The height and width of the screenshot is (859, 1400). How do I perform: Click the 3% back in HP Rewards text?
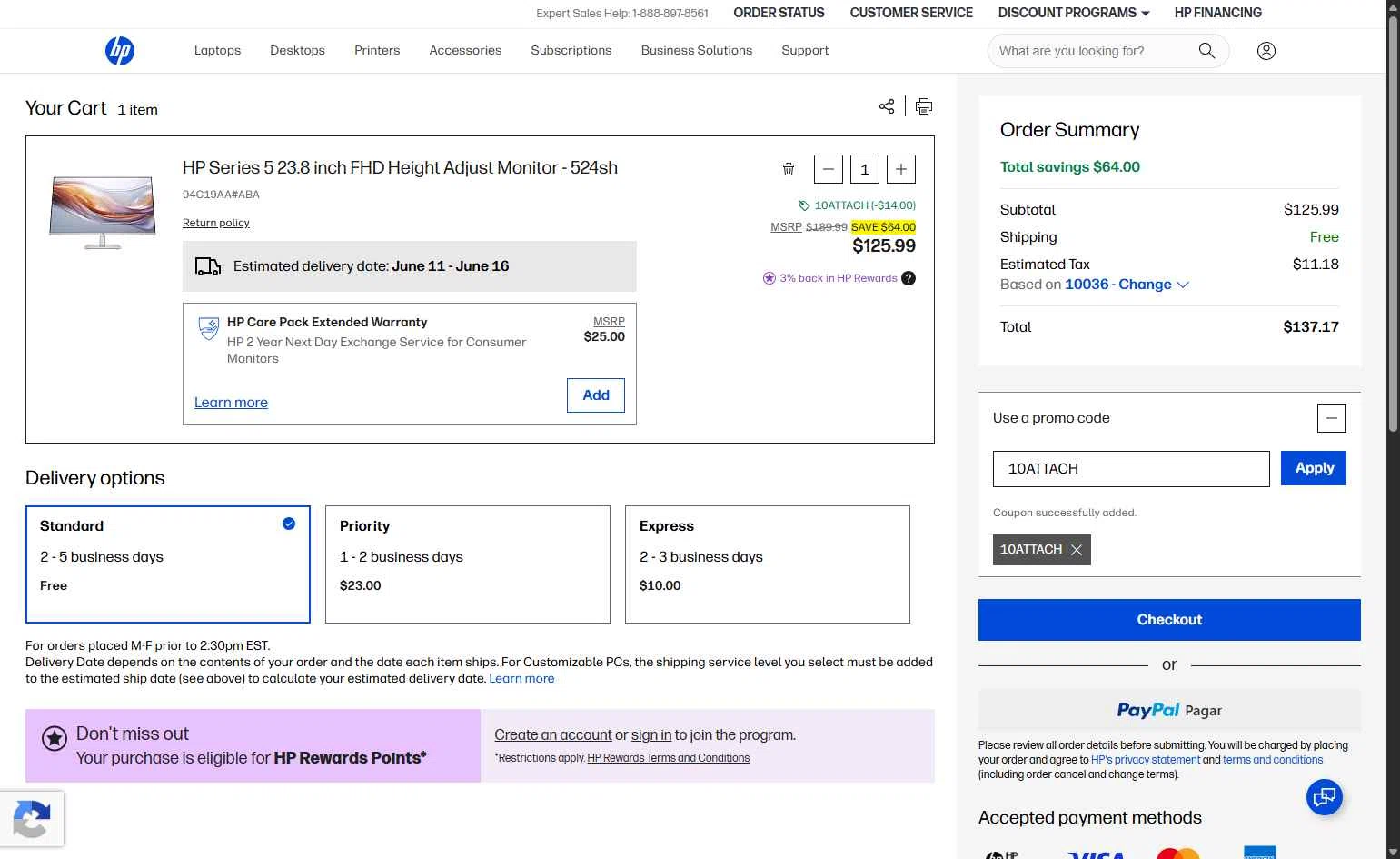(839, 278)
